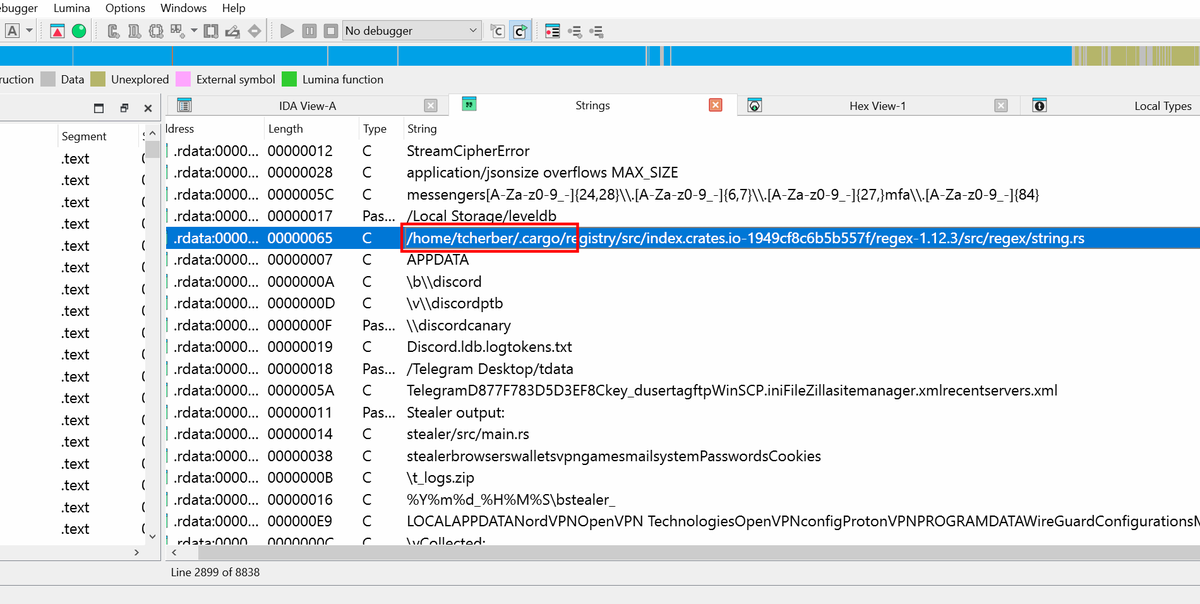Terminate the process with the stop button
This screenshot has height=604, width=1200.
[x=330, y=31]
